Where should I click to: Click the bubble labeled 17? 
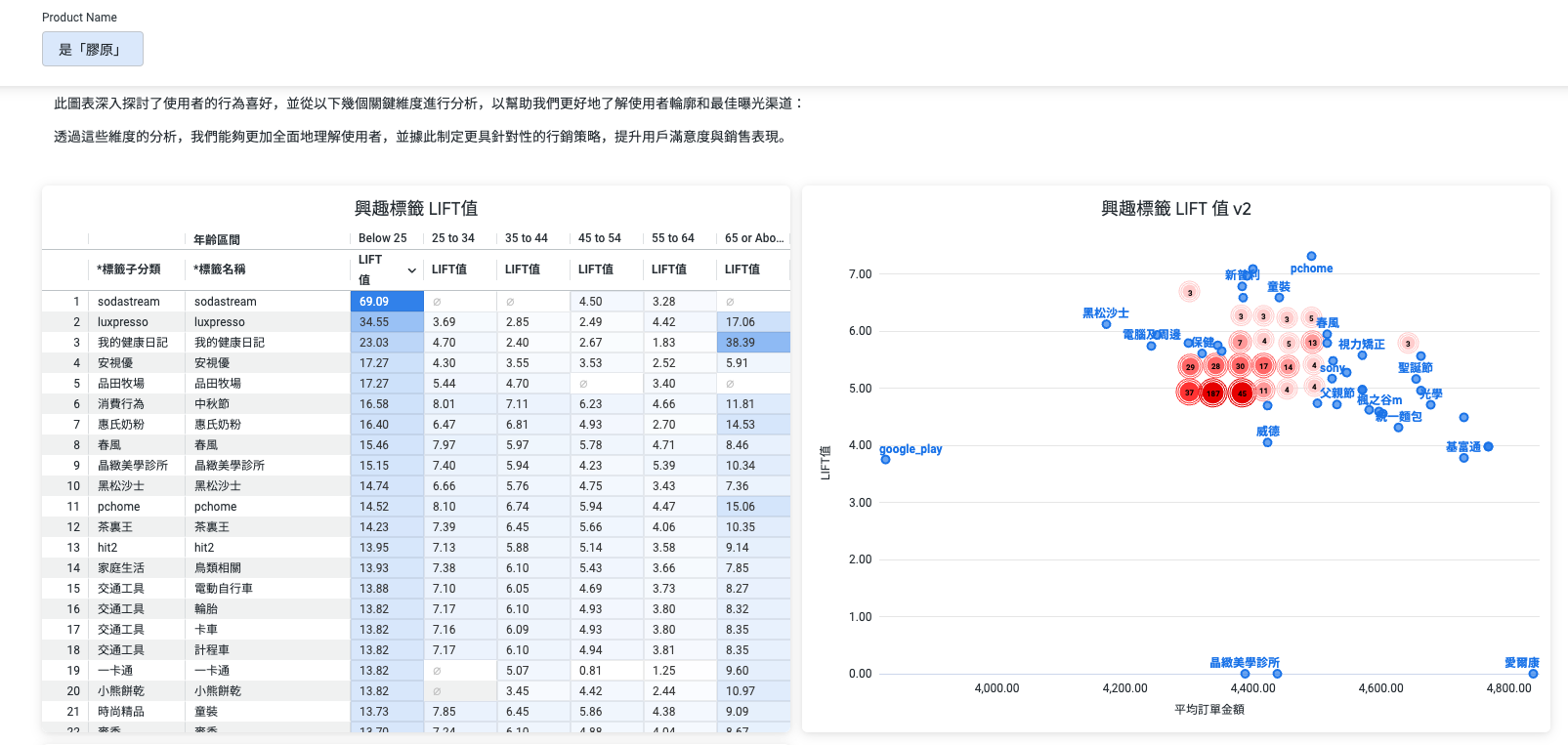[1263, 366]
